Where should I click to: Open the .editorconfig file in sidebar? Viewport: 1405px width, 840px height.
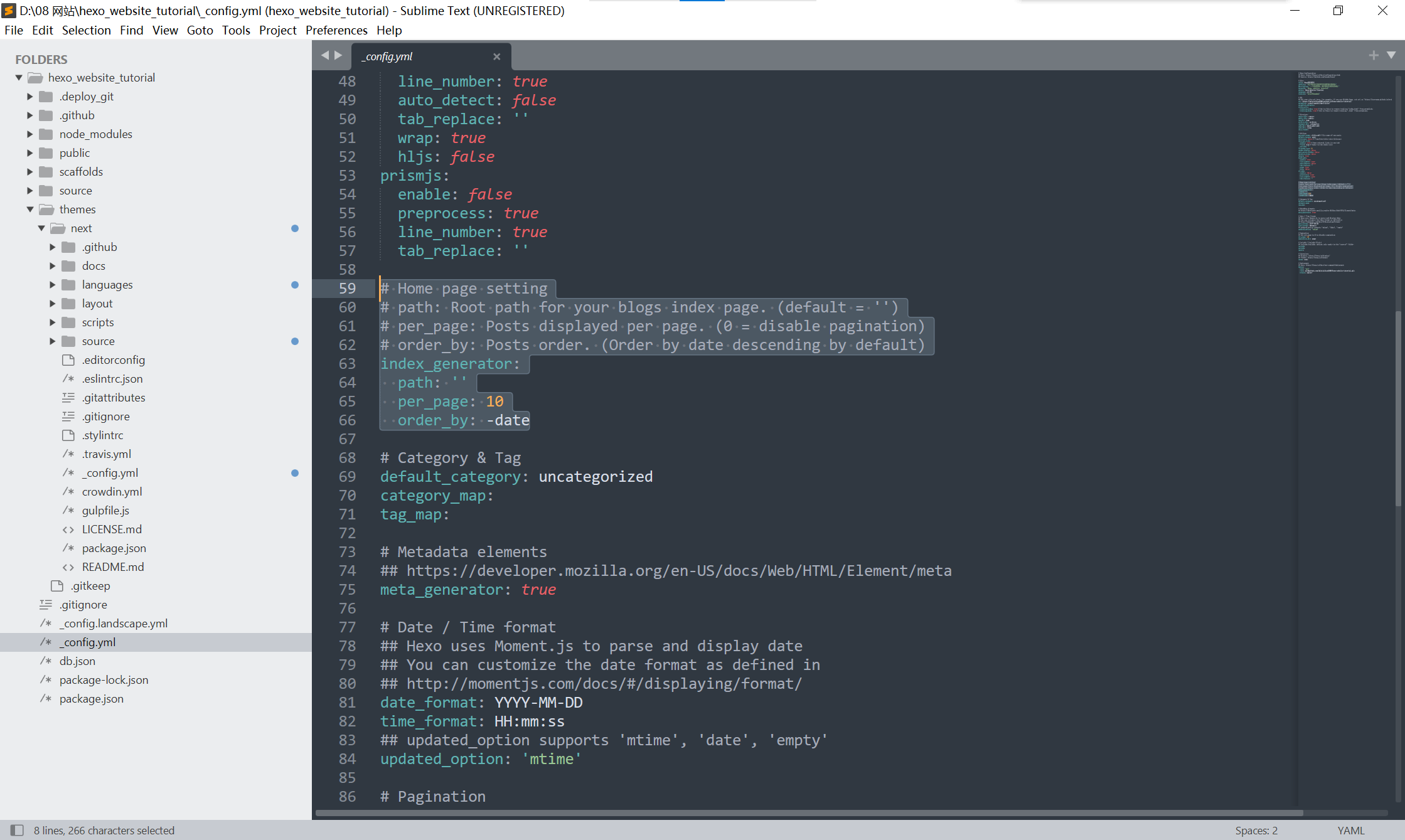113,359
